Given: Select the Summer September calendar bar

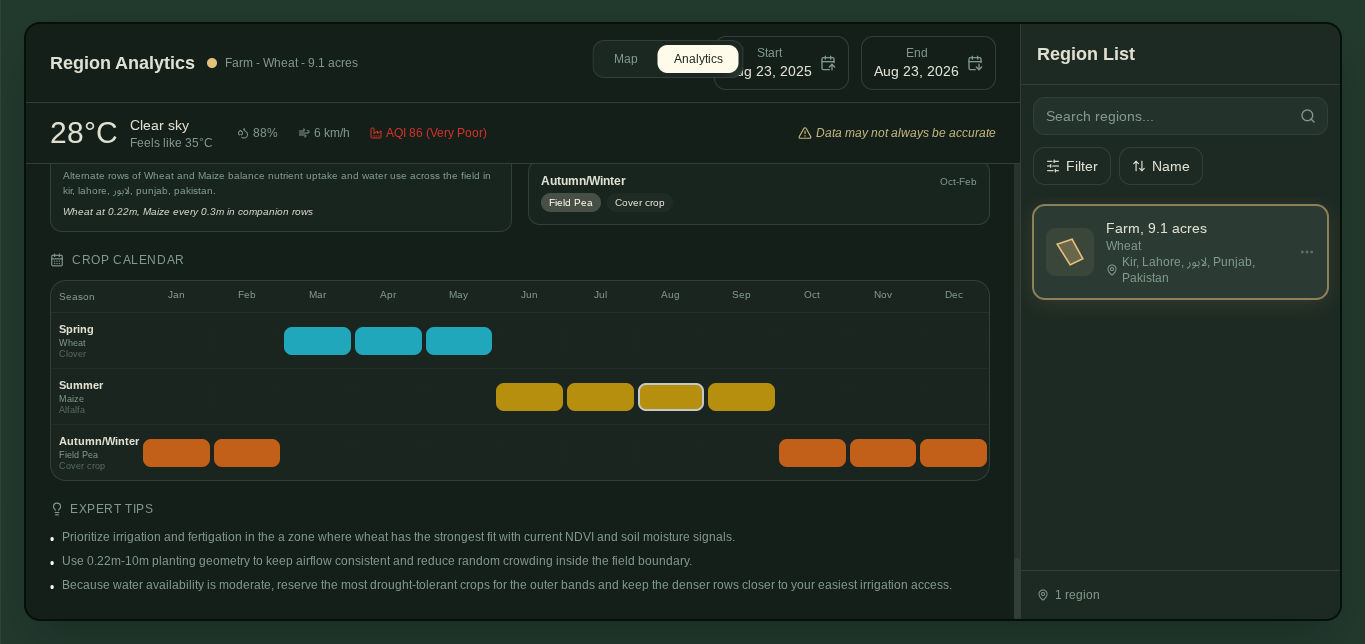Looking at the screenshot, I should coord(741,397).
